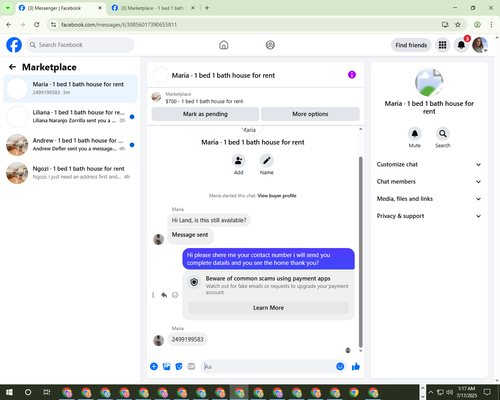Go to the Facebook home logo
The image size is (500, 400).
(14, 45)
